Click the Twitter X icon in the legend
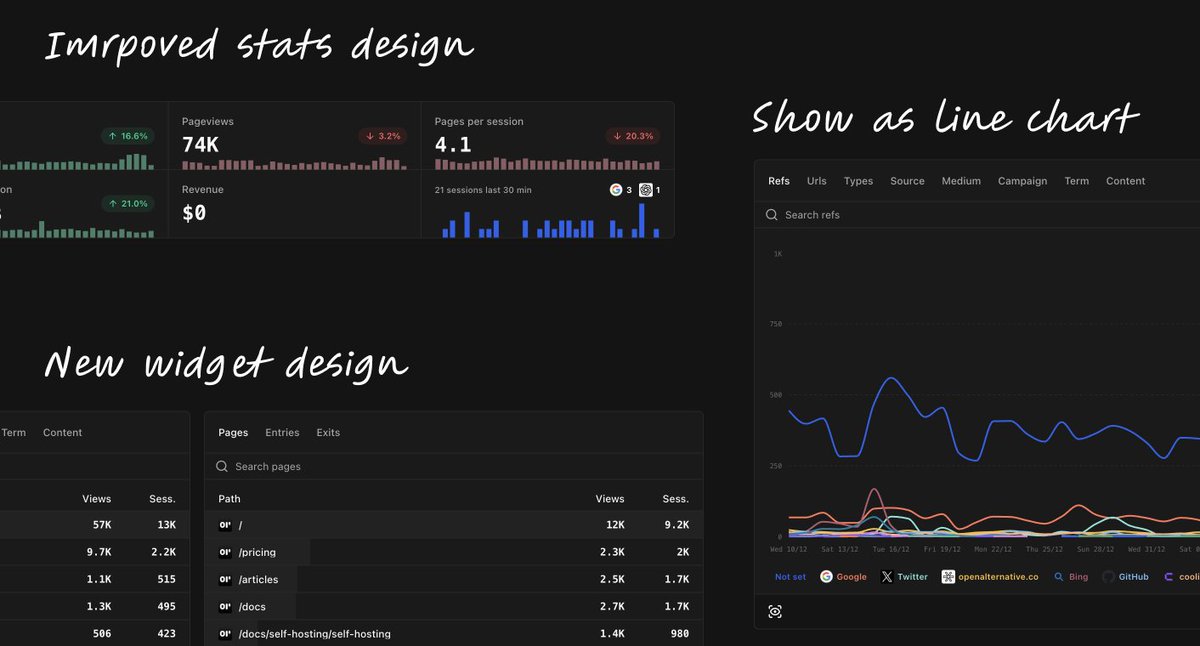 pyautogui.click(x=887, y=577)
